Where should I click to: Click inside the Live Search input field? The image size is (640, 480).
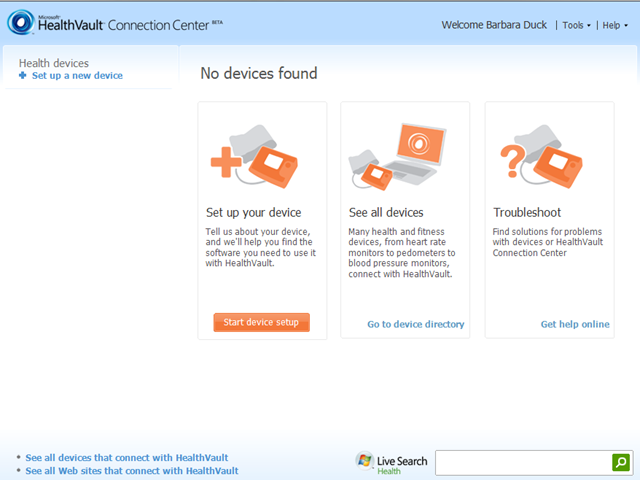[x=523, y=463]
